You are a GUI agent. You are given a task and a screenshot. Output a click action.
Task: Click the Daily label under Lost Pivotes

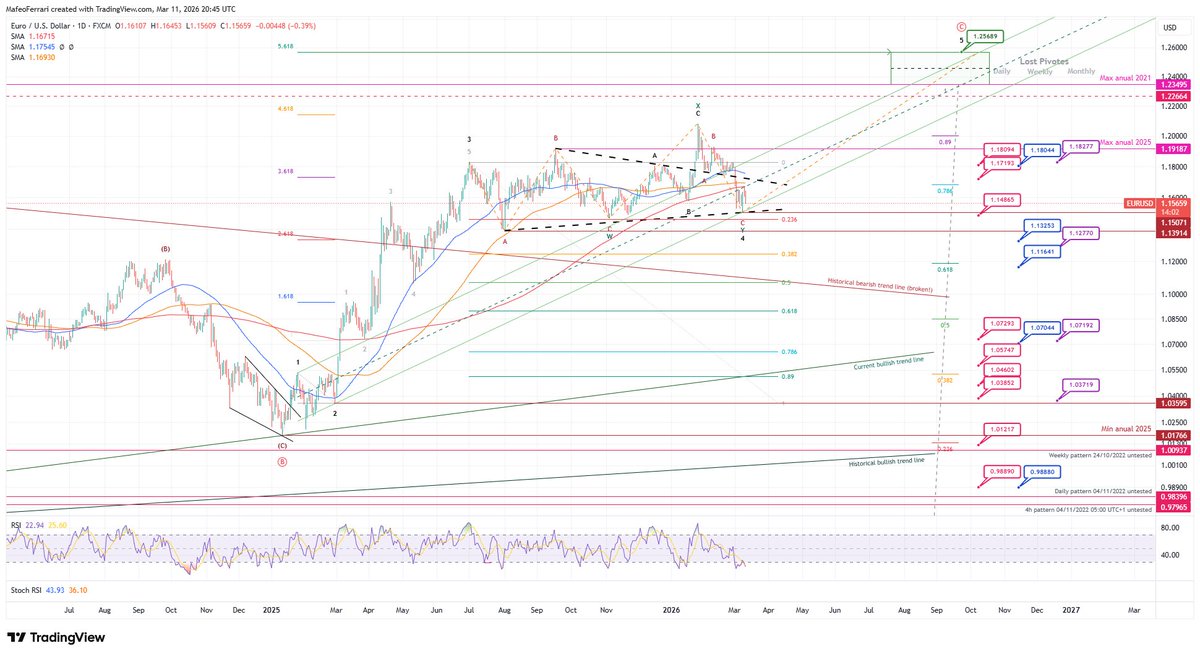(x=1000, y=71)
